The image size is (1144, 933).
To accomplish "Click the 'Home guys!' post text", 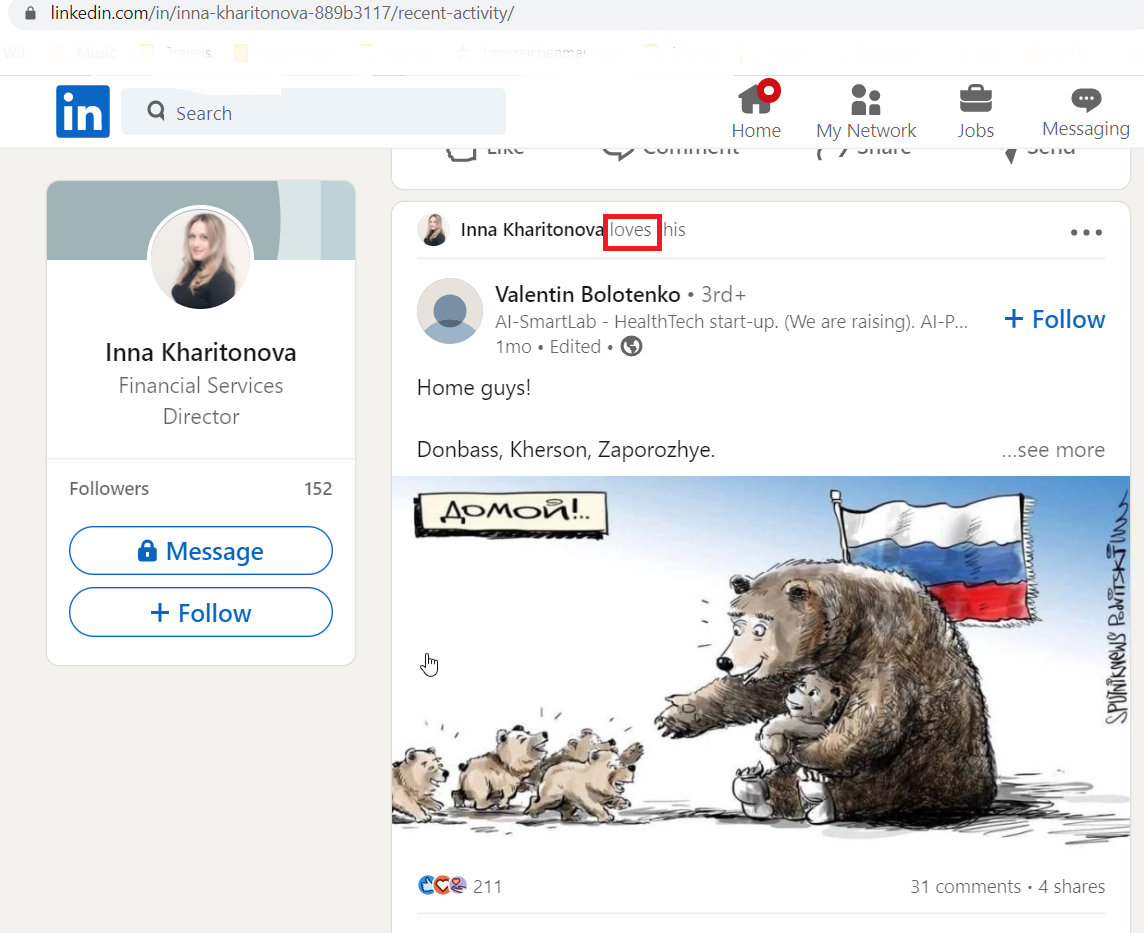I will pyautogui.click(x=474, y=387).
